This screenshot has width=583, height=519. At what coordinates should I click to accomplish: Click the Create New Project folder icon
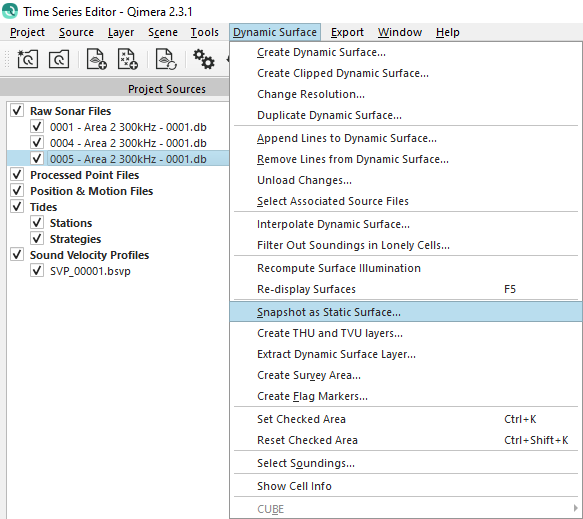pos(27,59)
